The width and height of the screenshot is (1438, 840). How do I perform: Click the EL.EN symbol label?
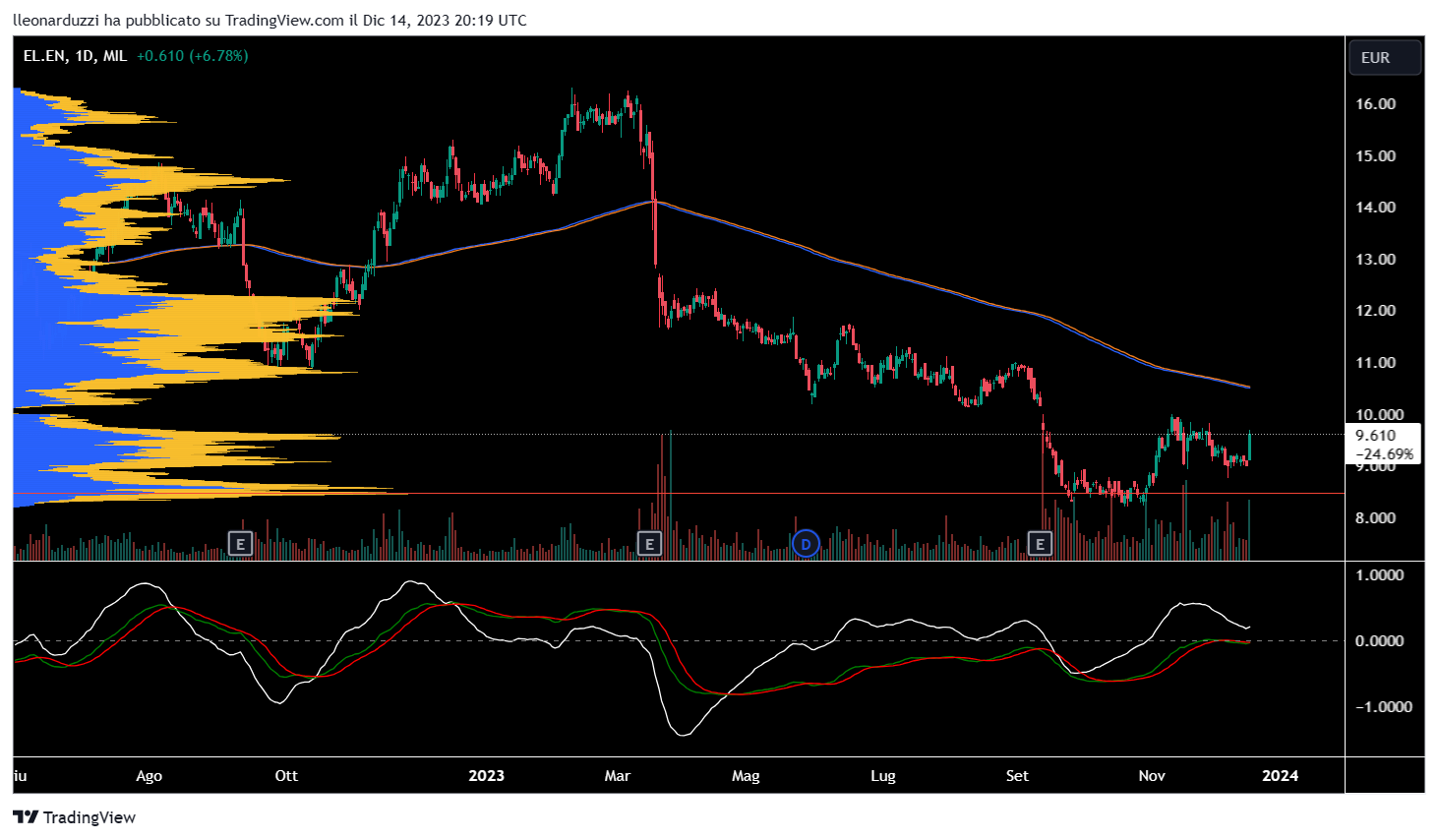tap(44, 56)
